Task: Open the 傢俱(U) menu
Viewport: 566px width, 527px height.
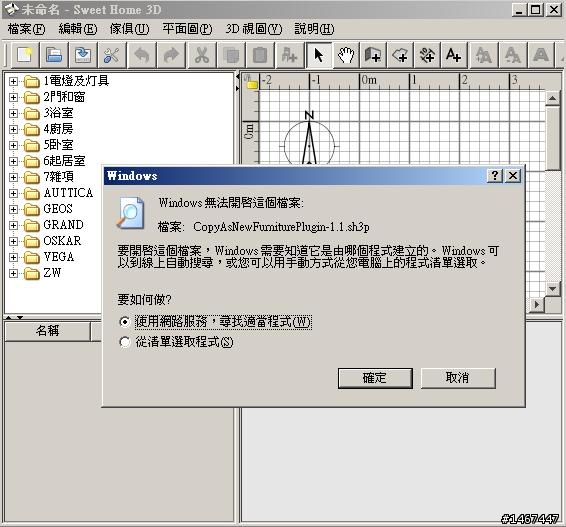Action: click(130, 29)
